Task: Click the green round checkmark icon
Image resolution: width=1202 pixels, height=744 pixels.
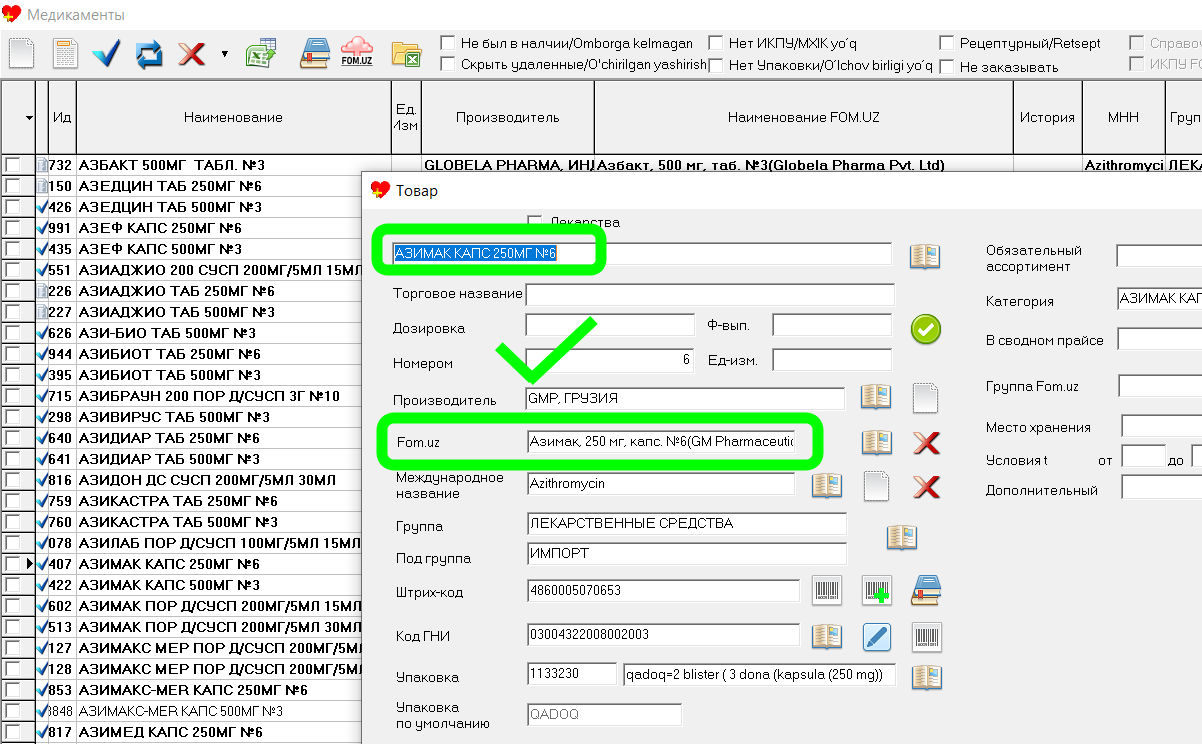Action: click(925, 329)
